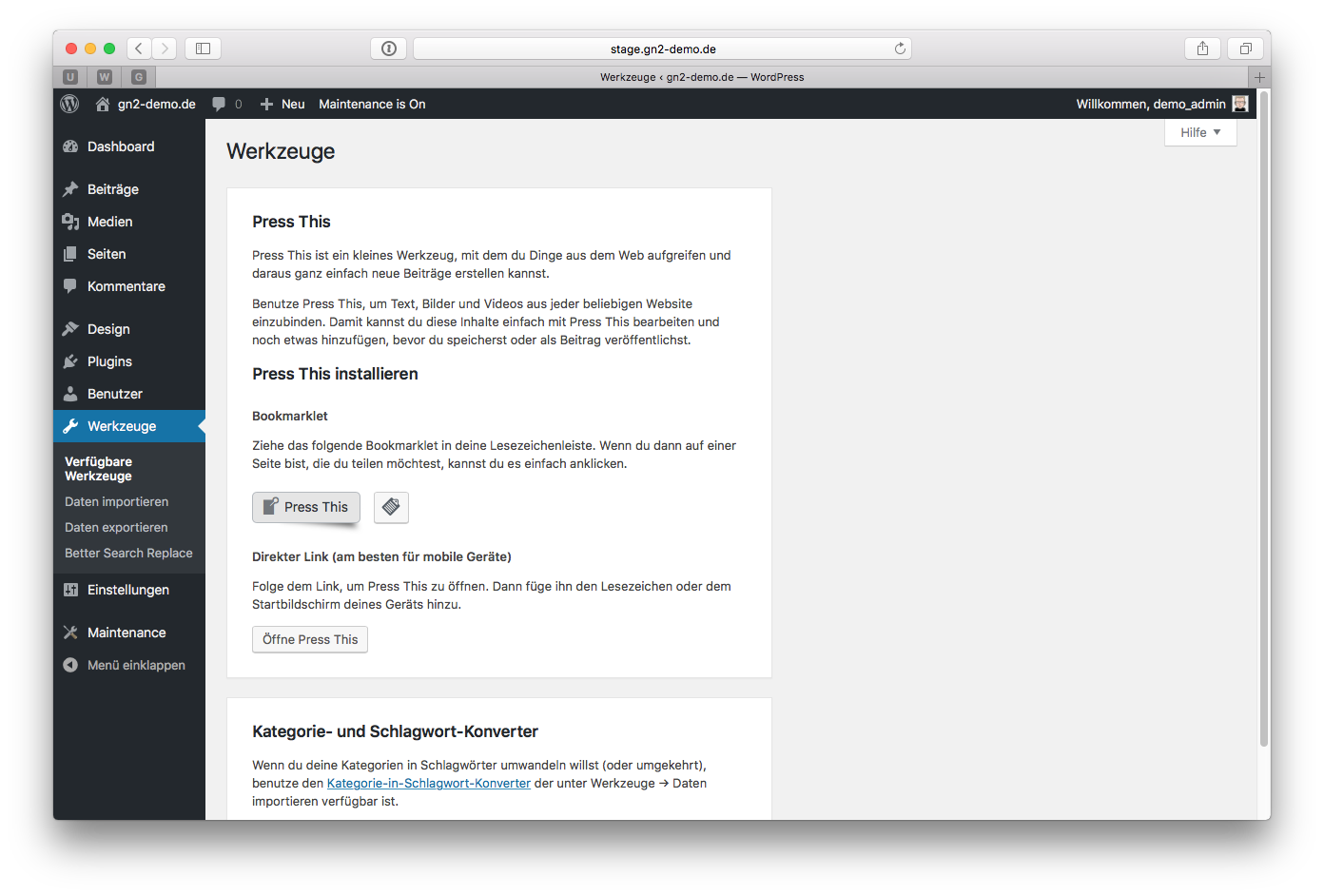Screen dimensions: 1324x896
Task: Reload the page with refresh icon
Action: pos(900,49)
